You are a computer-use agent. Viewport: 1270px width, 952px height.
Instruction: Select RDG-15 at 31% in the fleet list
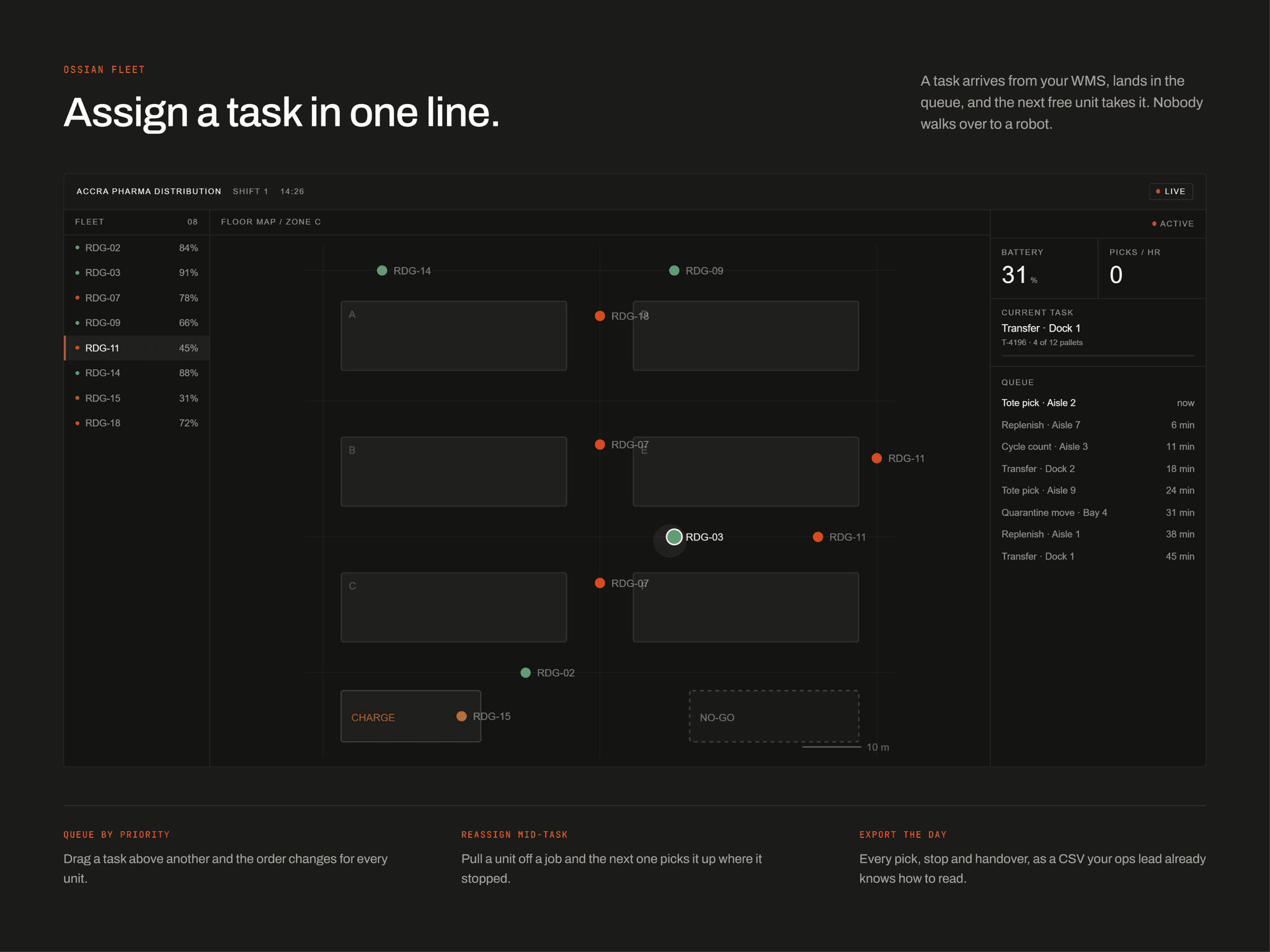137,399
